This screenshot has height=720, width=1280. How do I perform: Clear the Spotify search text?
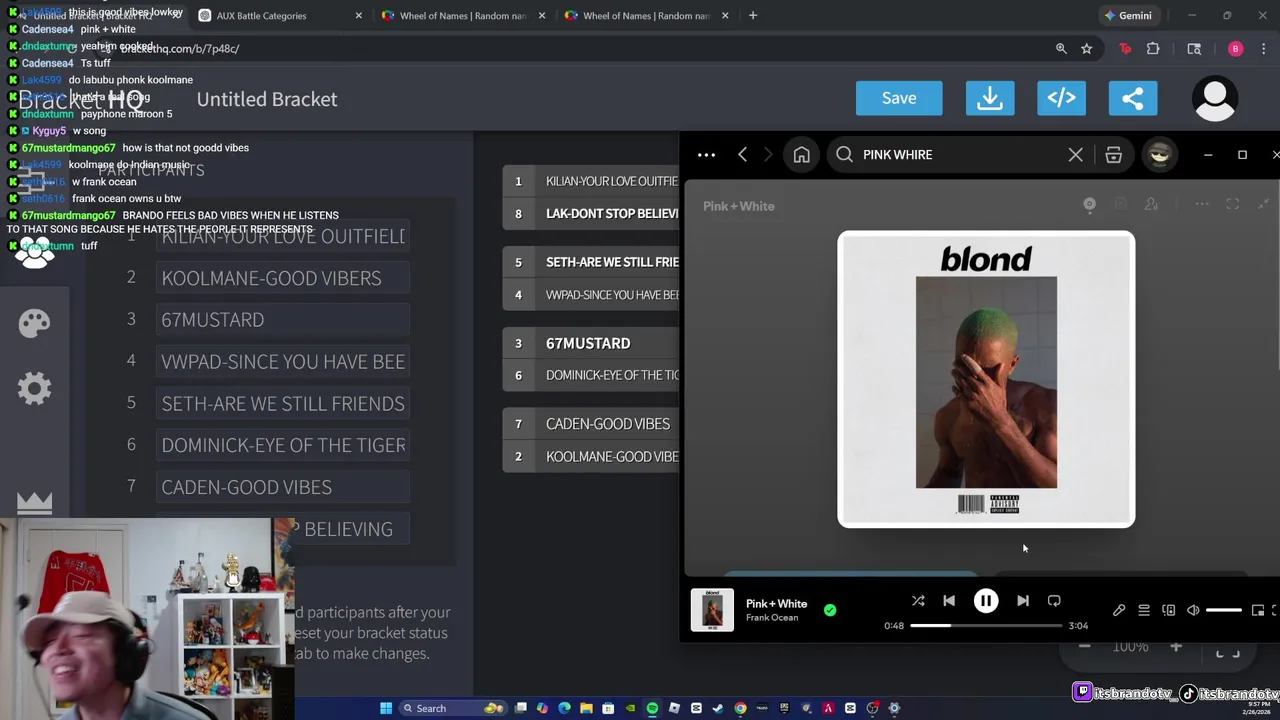click(x=1075, y=155)
